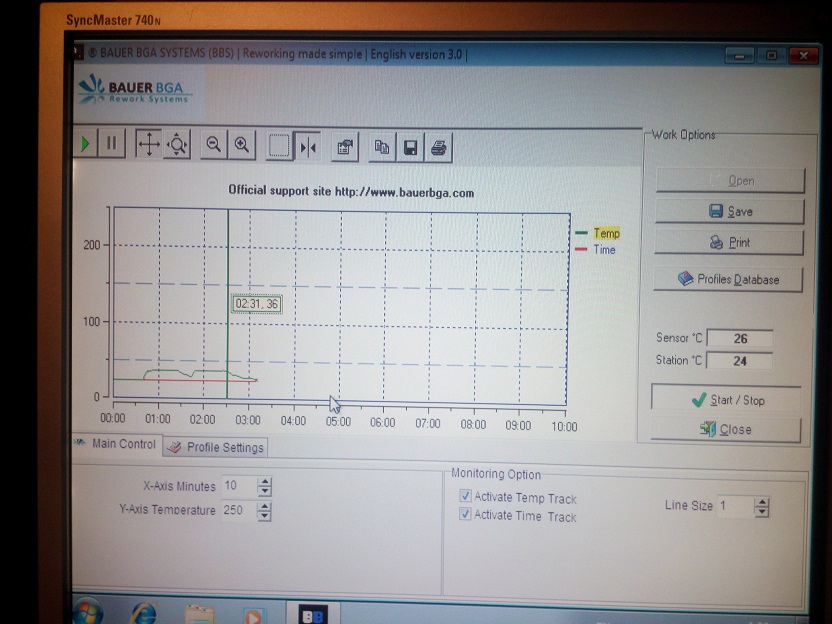
Task: Click the green play icon in toolbar
Action: tap(86, 144)
